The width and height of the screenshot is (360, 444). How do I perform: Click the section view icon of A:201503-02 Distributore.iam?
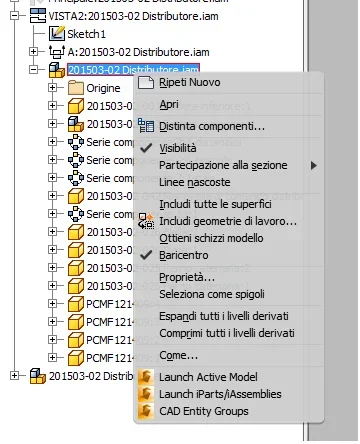57,52
